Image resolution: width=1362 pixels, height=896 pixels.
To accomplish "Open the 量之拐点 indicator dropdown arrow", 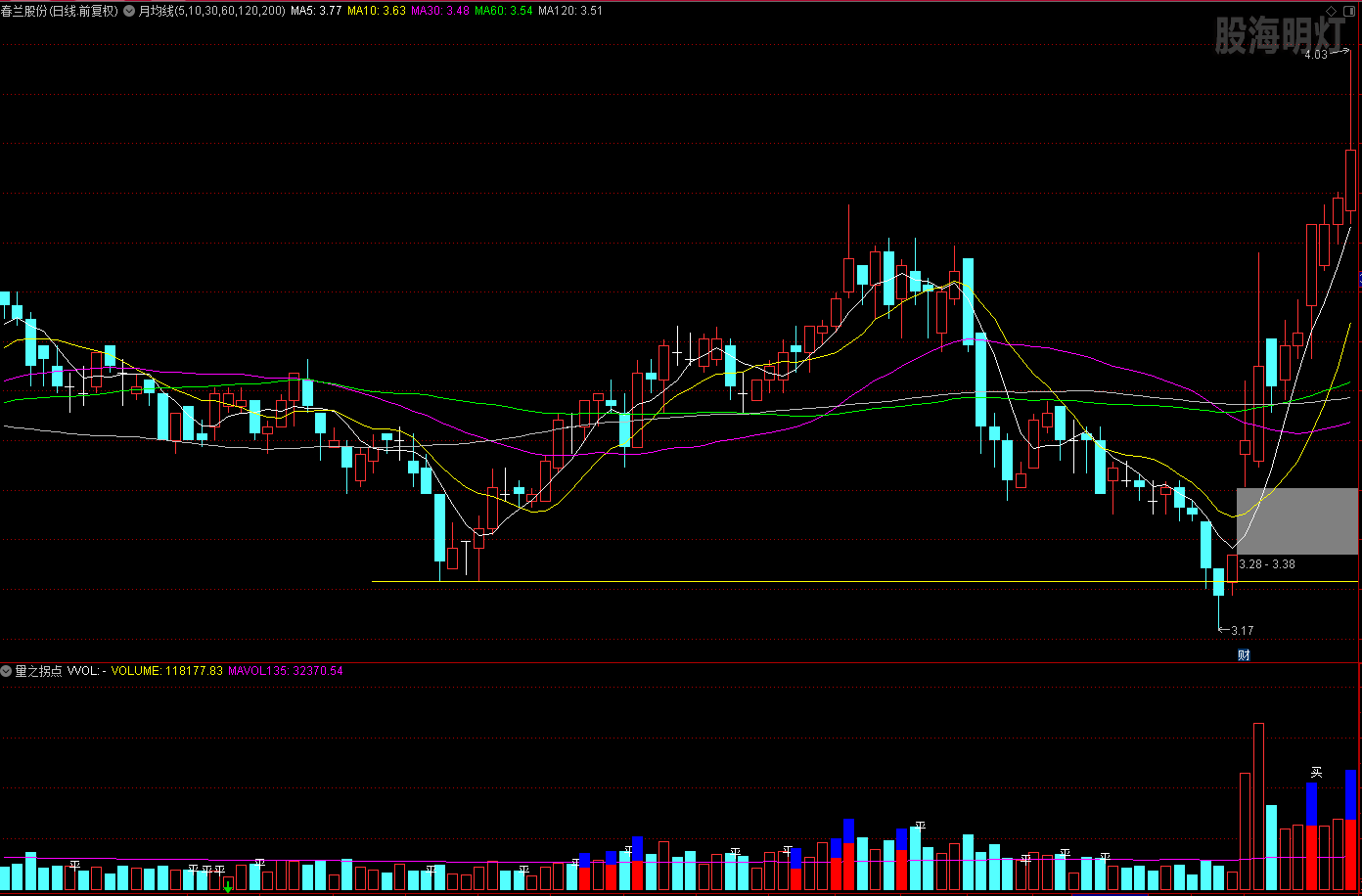I will [x=6, y=671].
